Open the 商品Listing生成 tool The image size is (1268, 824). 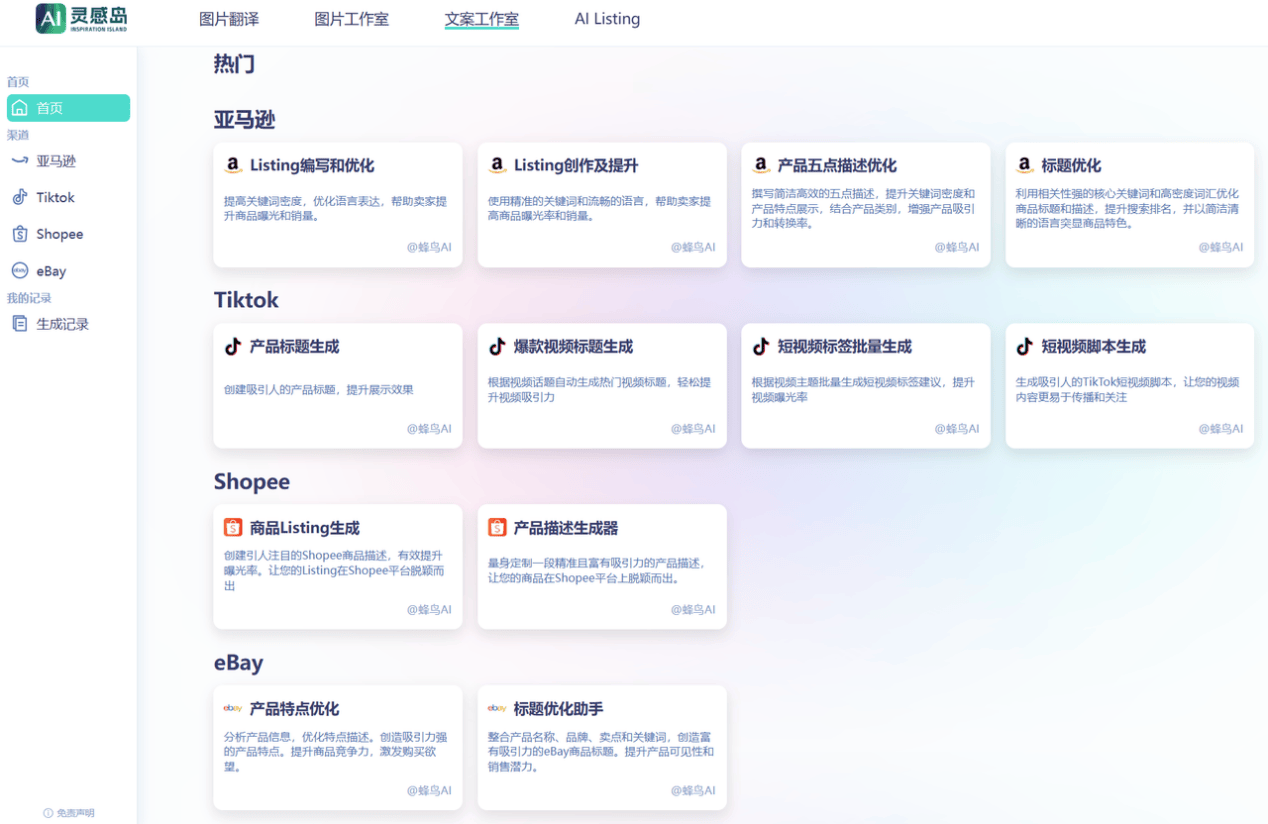pos(338,567)
